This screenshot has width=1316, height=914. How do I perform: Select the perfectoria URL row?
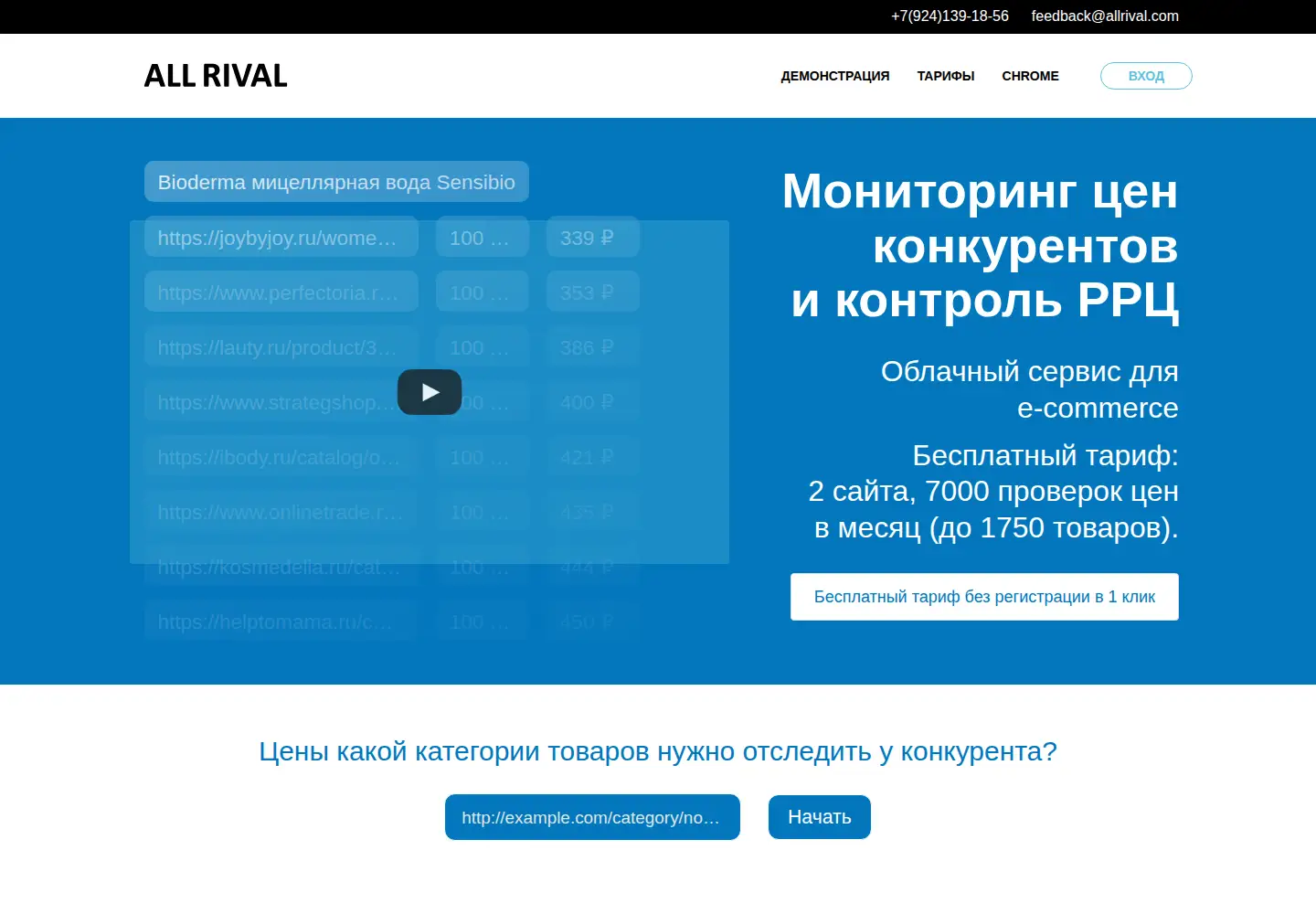click(x=281, y=292)
